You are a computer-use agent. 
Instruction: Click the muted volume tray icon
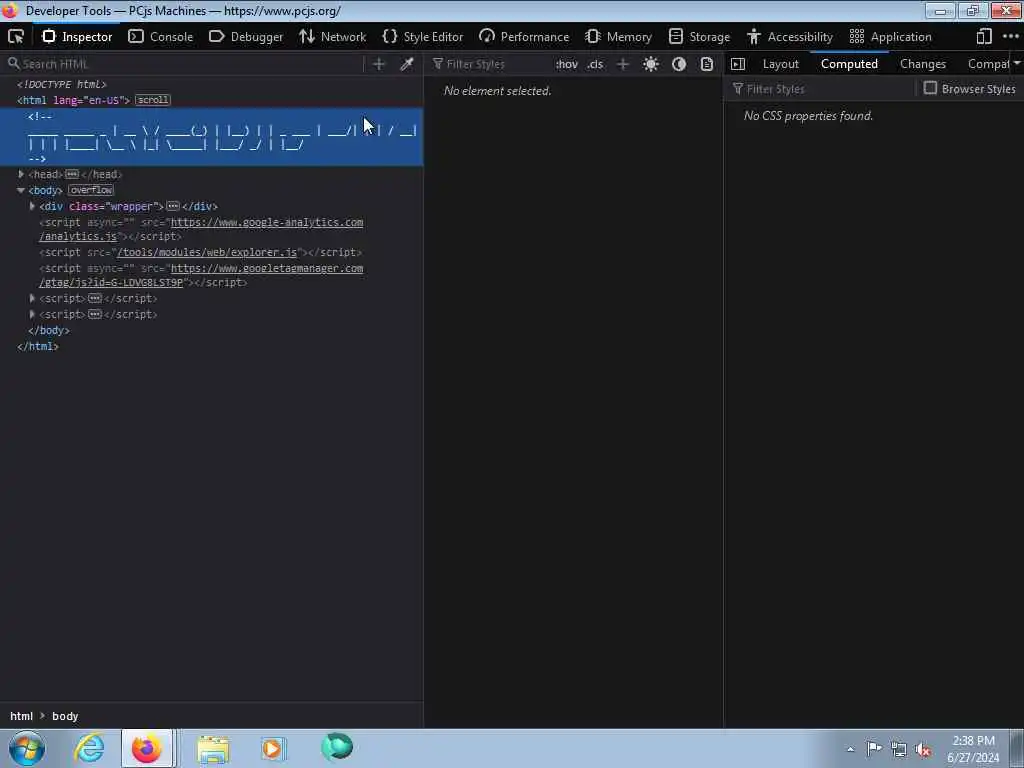pos(923,749)
